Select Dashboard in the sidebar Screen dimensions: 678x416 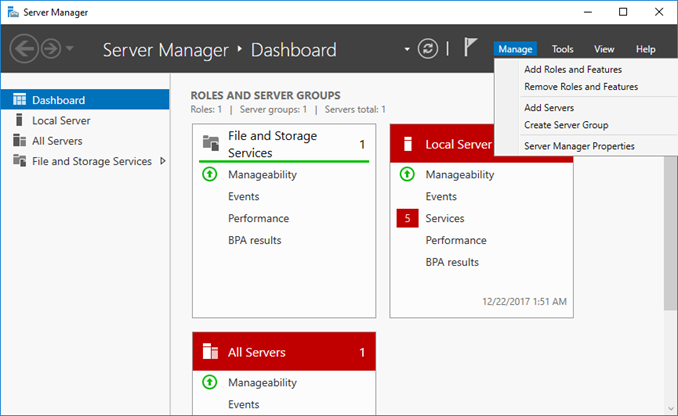(x=85, y=100)
